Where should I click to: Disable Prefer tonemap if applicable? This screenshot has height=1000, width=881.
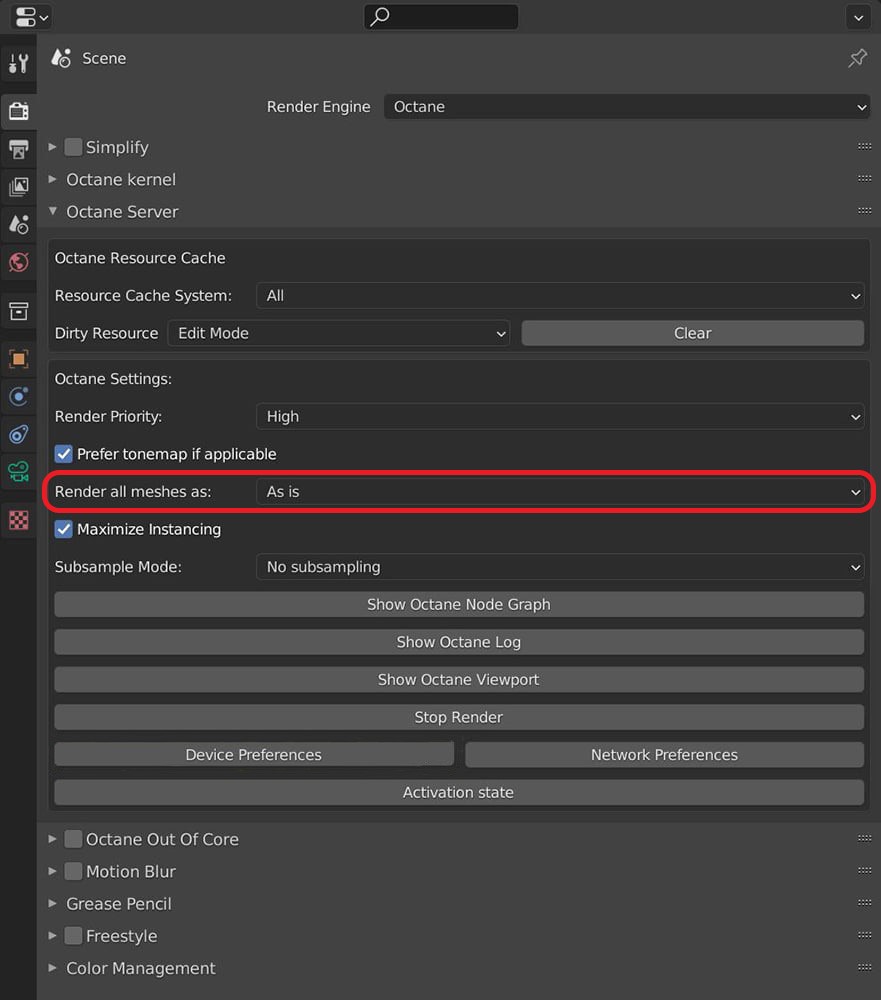click(x=63, y=453)
